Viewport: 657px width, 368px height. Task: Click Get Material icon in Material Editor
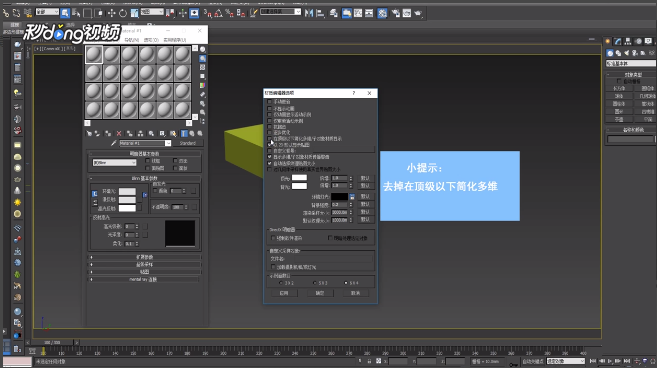[x=89, y=133]
